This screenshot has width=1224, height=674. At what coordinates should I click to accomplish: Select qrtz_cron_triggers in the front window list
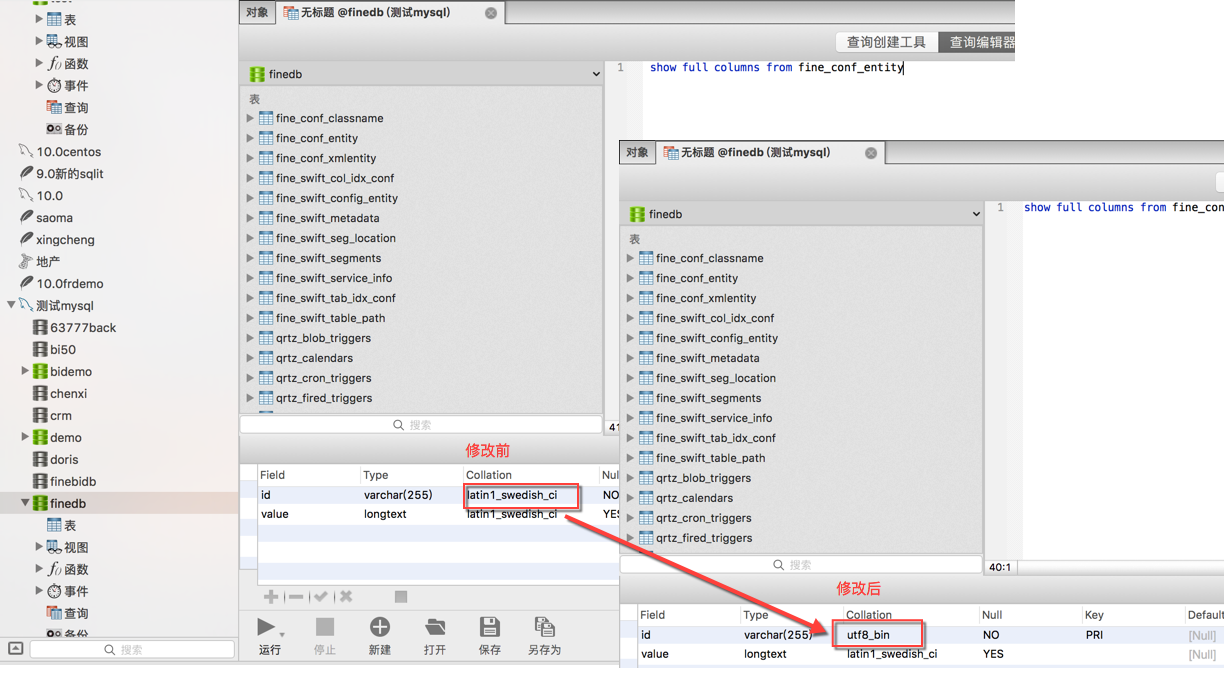pyautogui.click(x=703, y=518)
